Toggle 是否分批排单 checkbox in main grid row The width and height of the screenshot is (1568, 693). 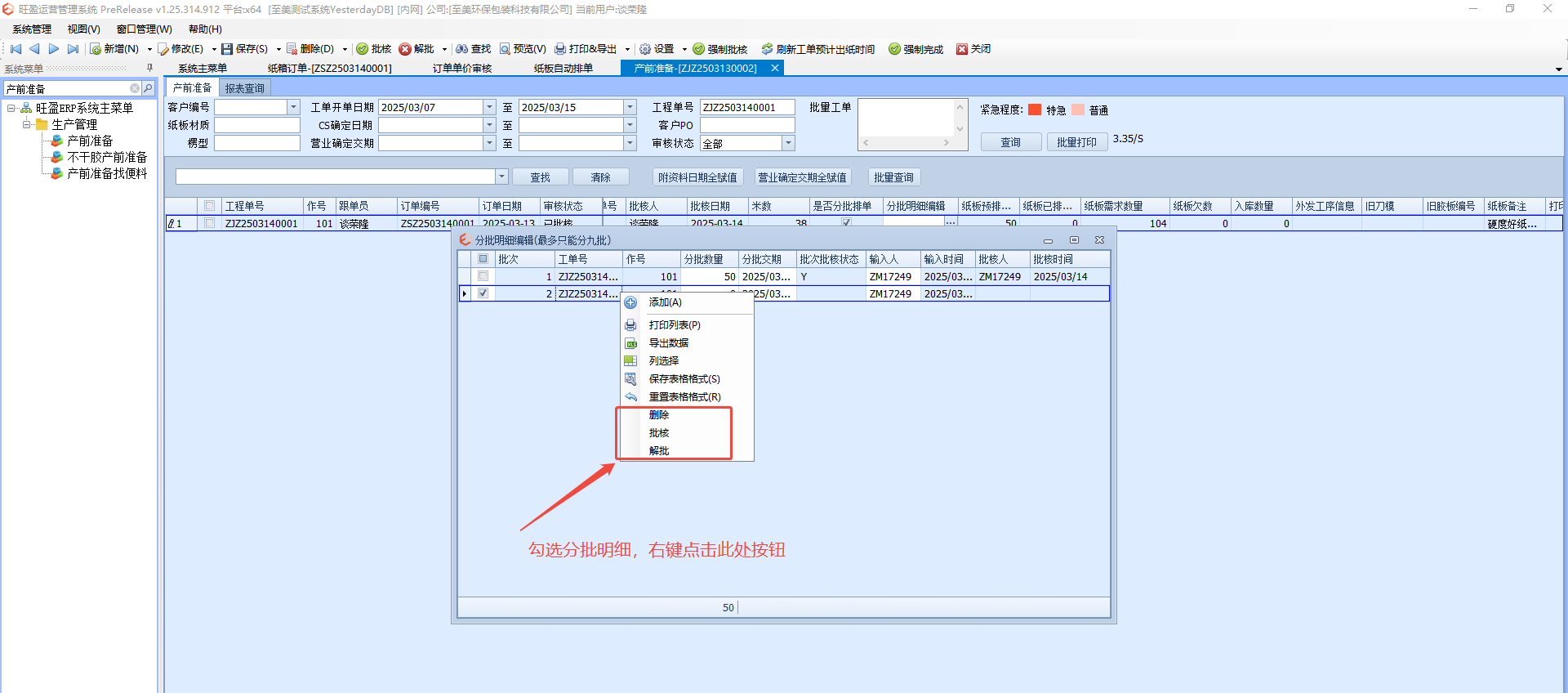pyautogui.click(x=846, y=223)
